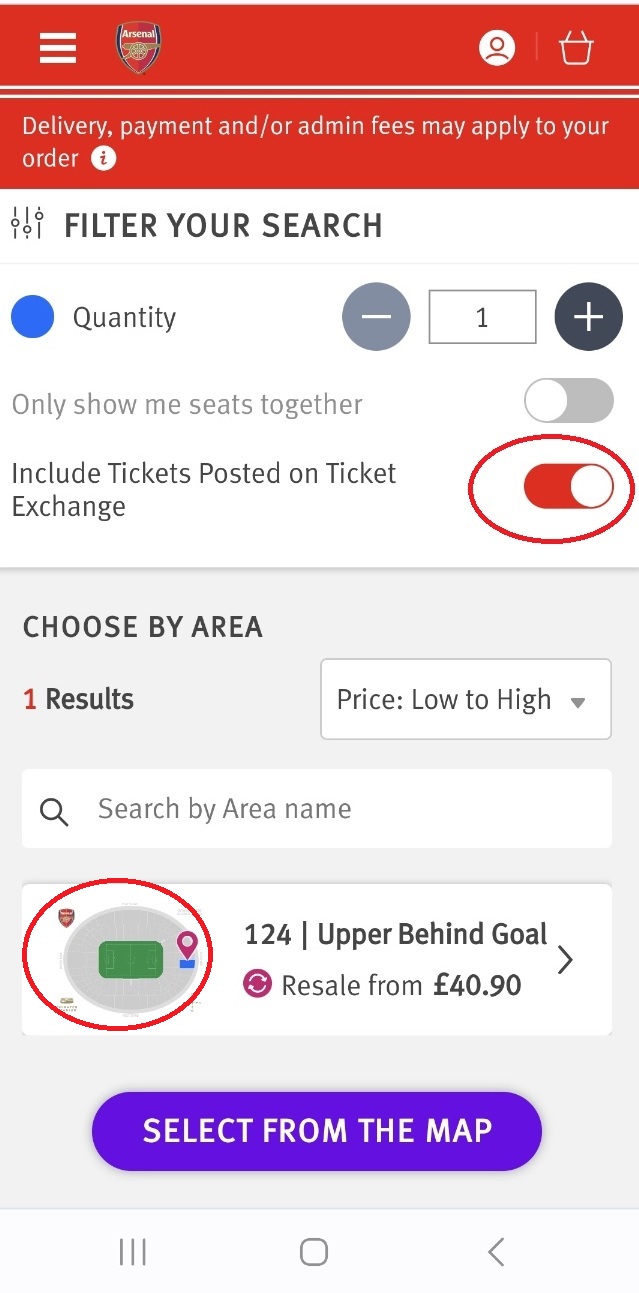639x1293 pixels.
Task: Decrease ticket quantity with minus button
Action: coord(376,318)
